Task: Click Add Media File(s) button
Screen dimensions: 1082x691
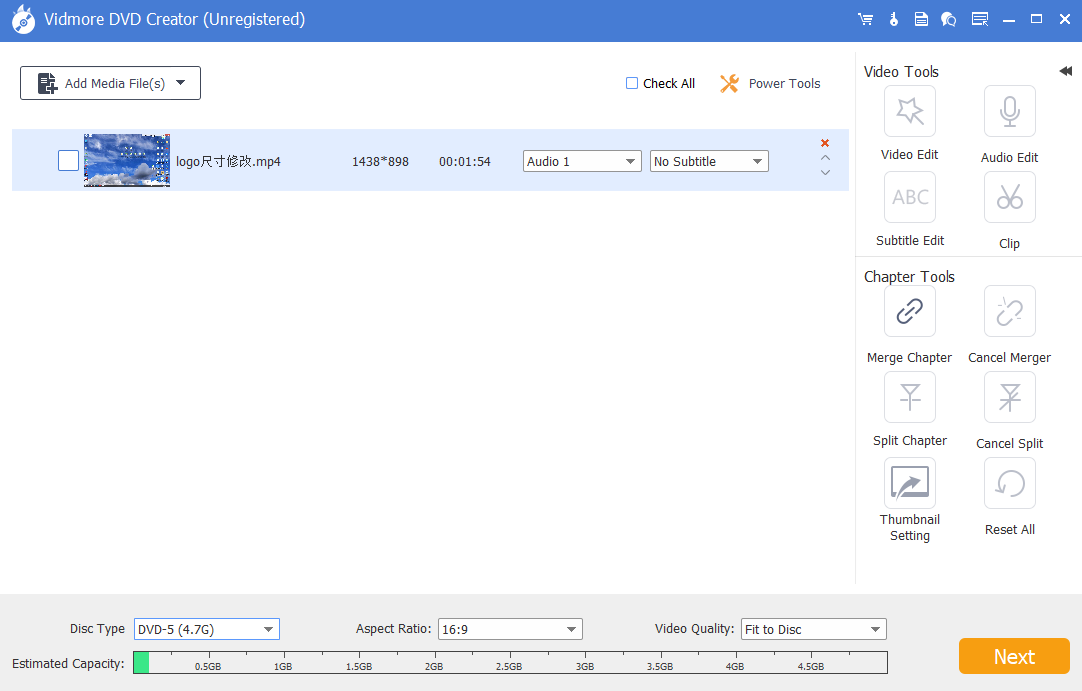Action: click(110, 83)
